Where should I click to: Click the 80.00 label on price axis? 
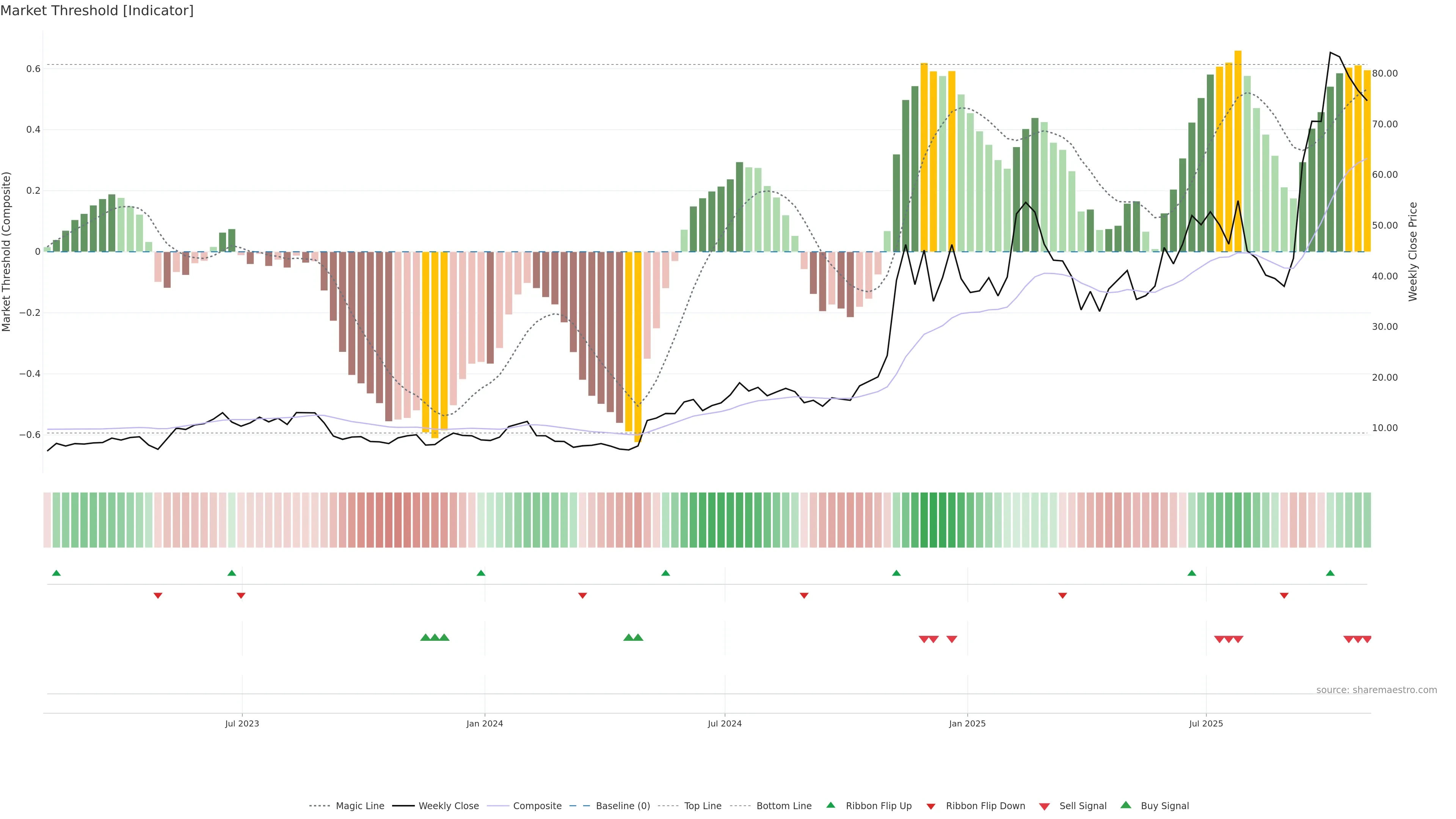(x=1385, y=74)
